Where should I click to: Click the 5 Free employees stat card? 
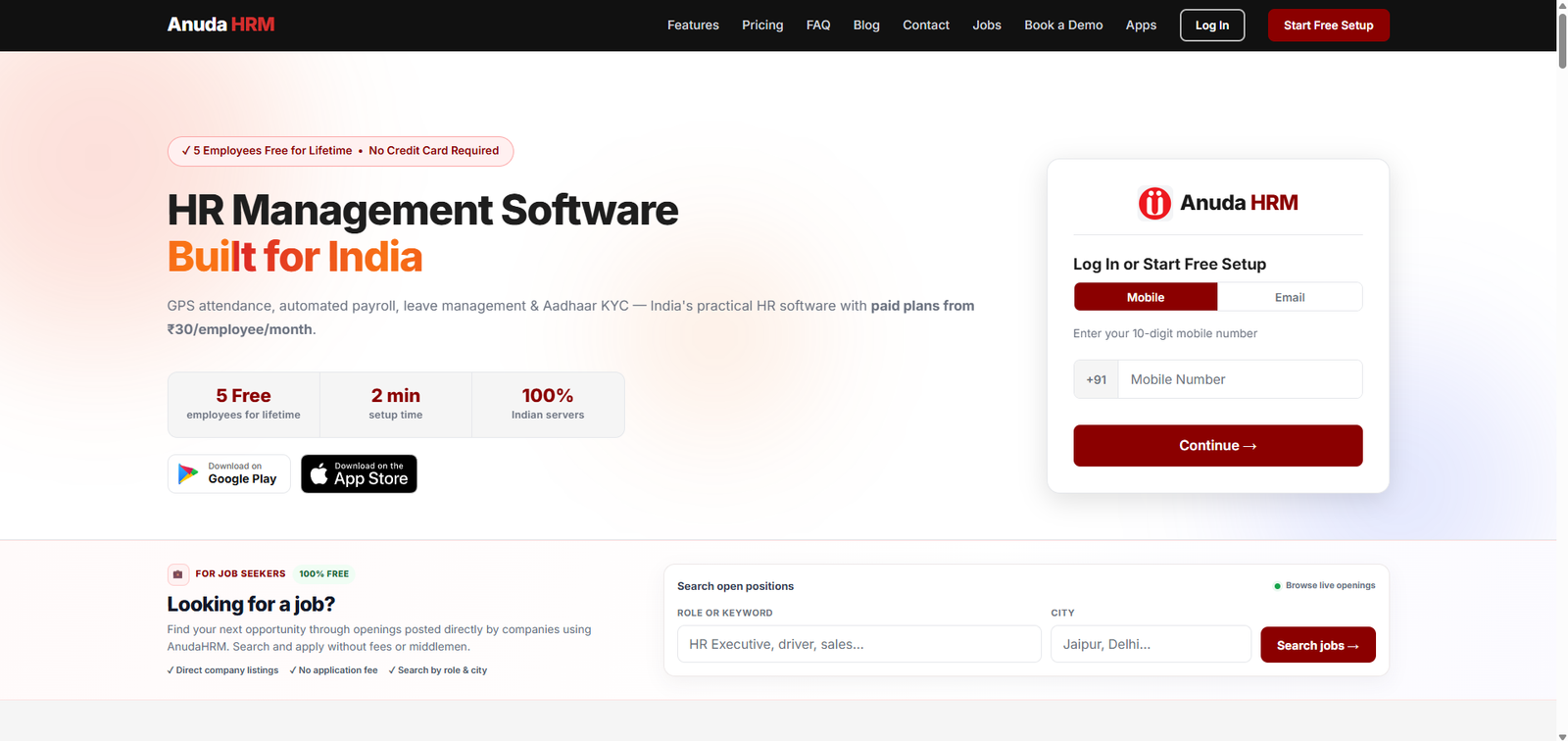pos(244,405)
